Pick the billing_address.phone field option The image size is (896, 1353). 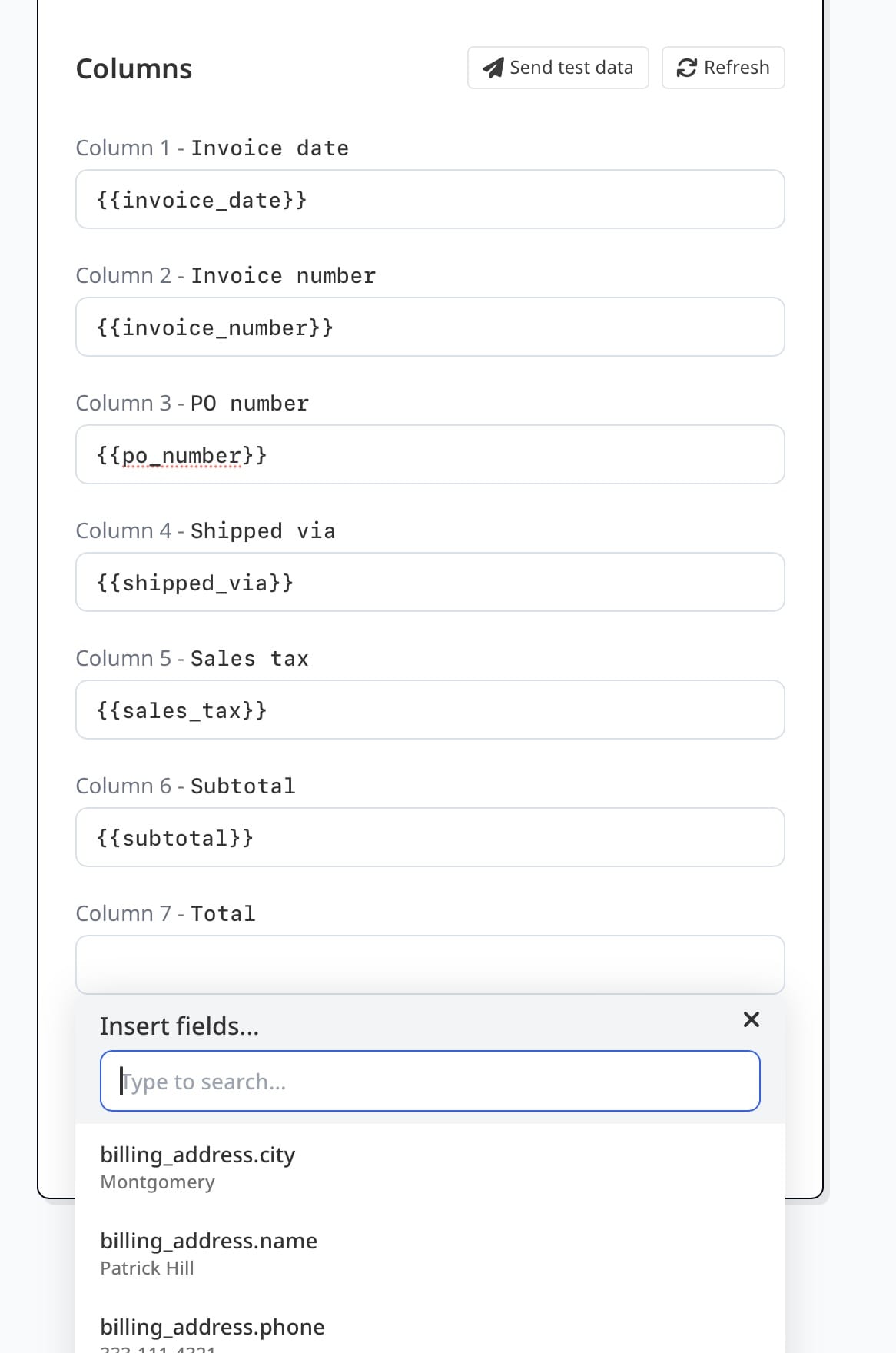(x=212, y=1328)
